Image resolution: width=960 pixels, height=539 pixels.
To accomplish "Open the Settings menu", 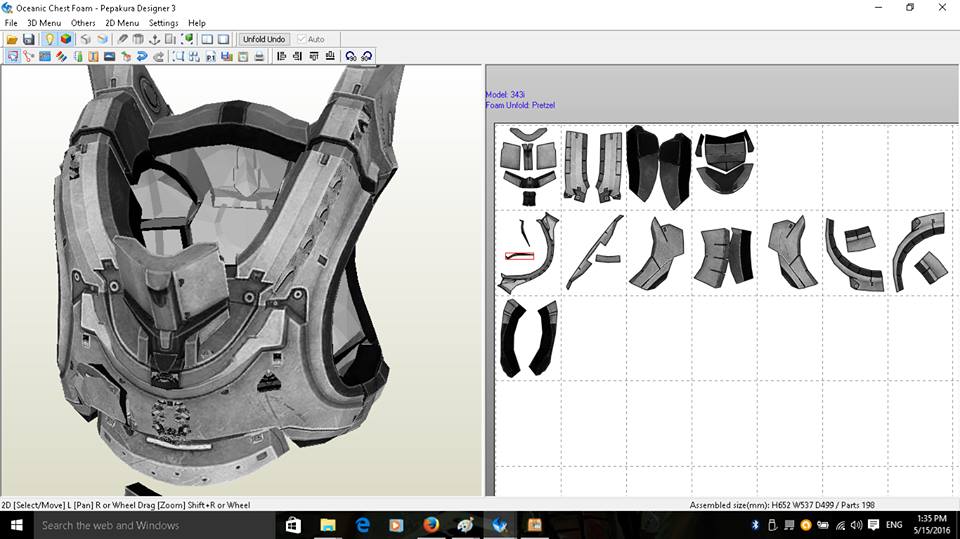I will click(x=163, y=23).
